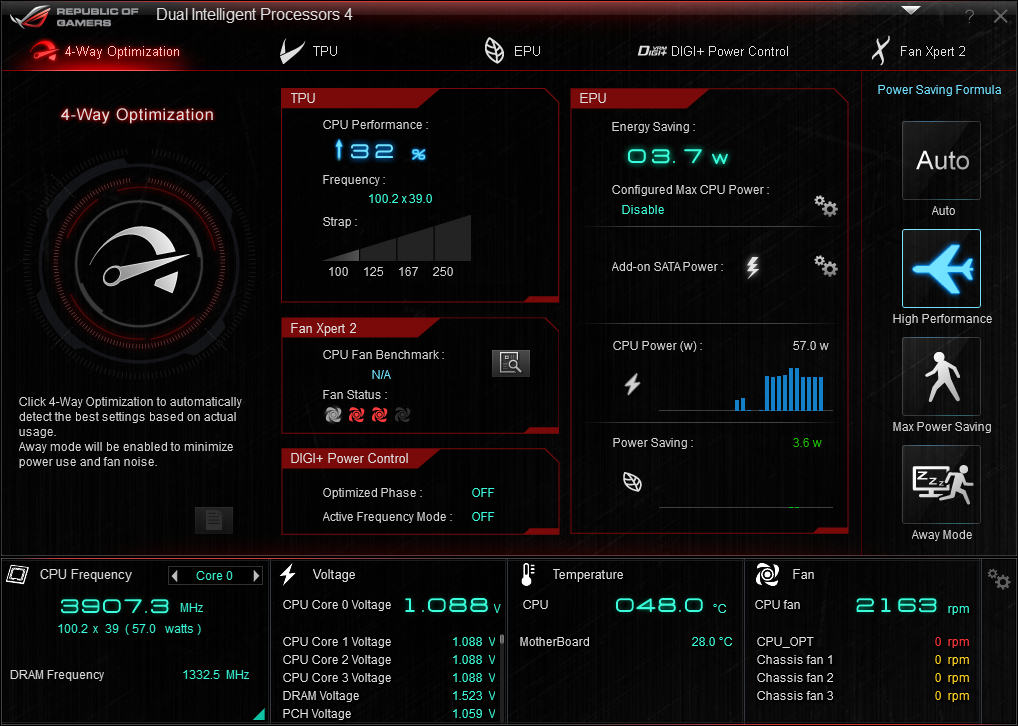Select the third red fan status icon
The width and height of the screenshot is (1018, 726).
coord(379,414)
